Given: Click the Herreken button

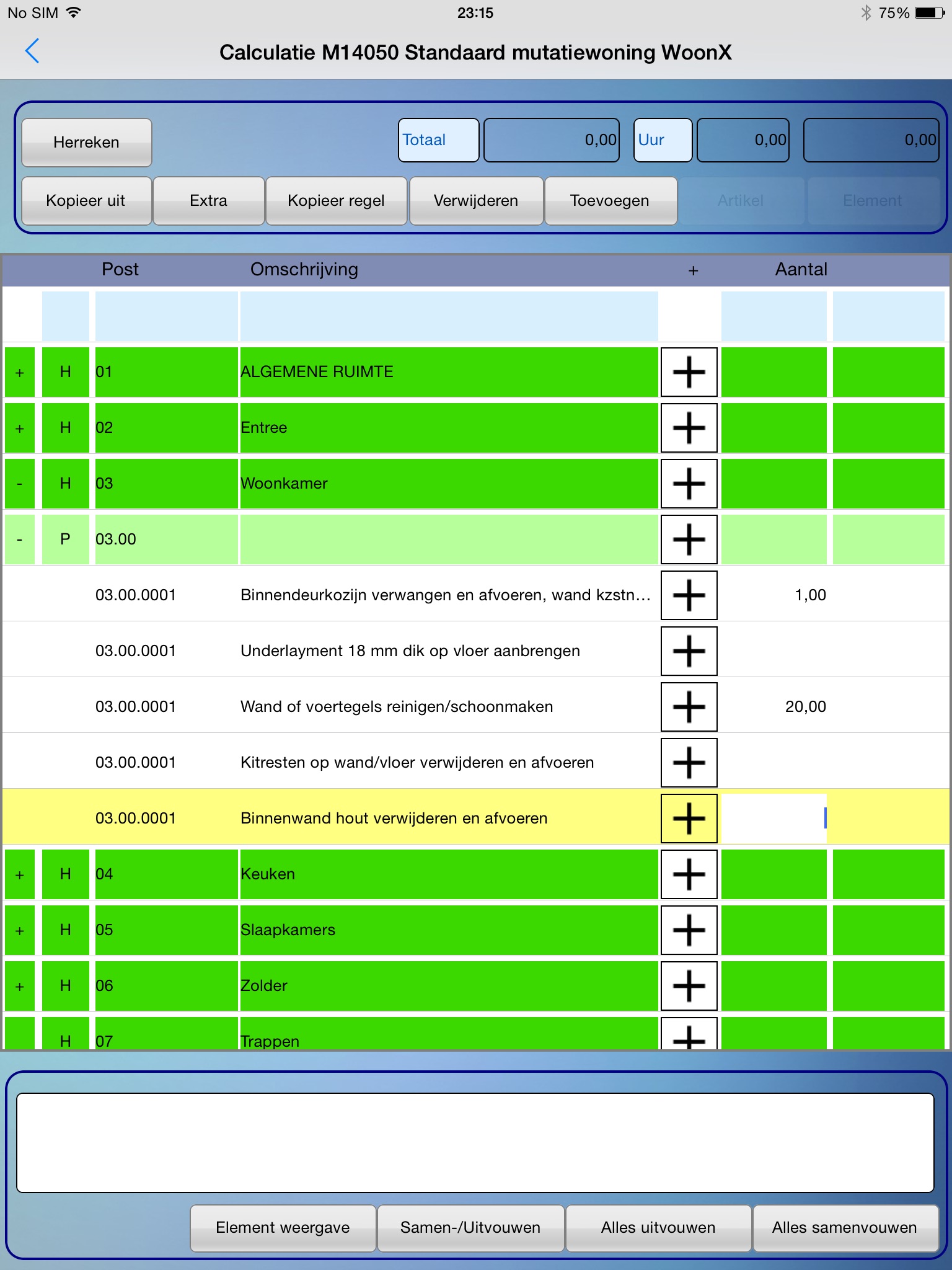Looking at the screenshot, I should click(x=87, y=142).
